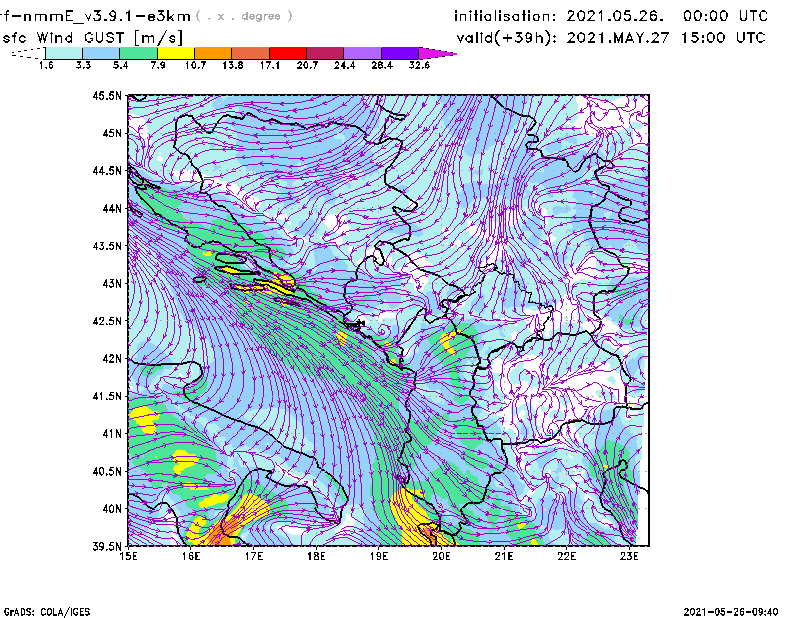Screen dimensions: 800x618
Task: Click the orange legend swatch (10.7–13.8)
Action: pos(213,53)
